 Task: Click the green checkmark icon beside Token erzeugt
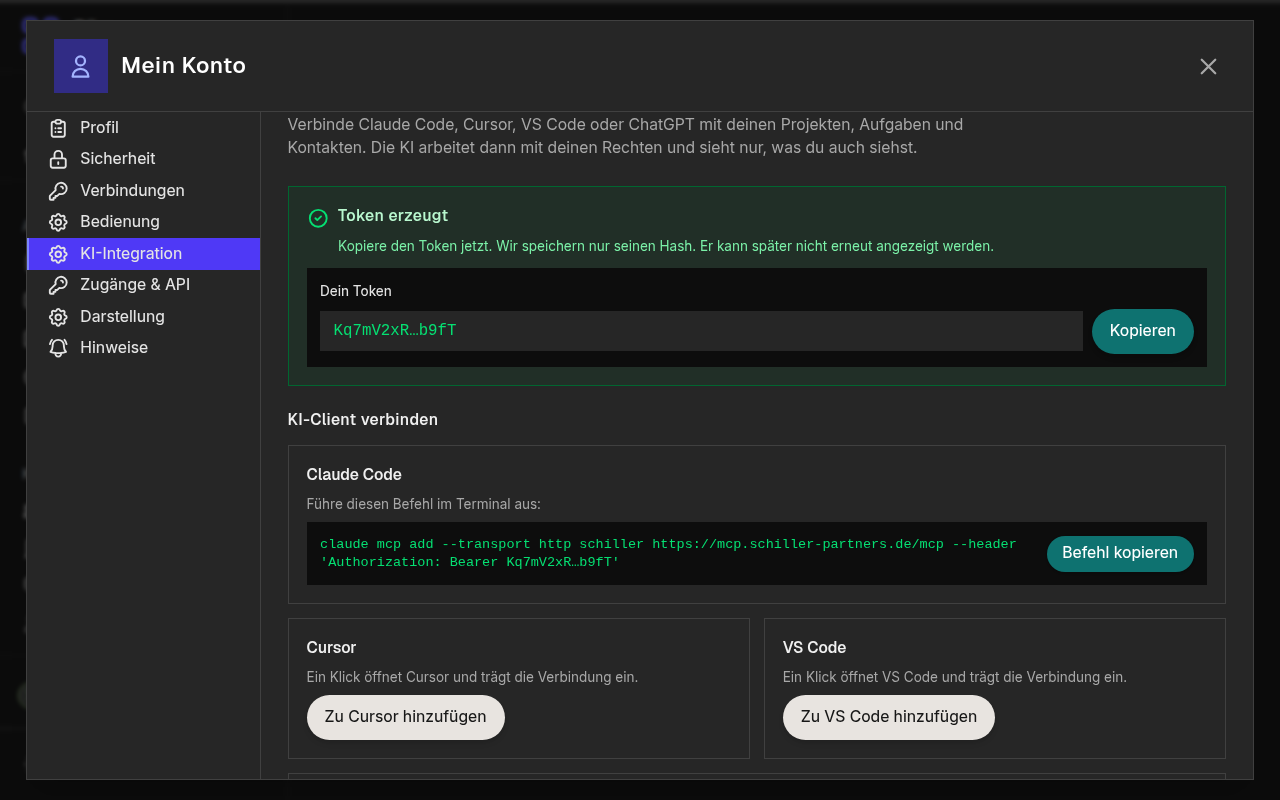[x=318, y=217]
